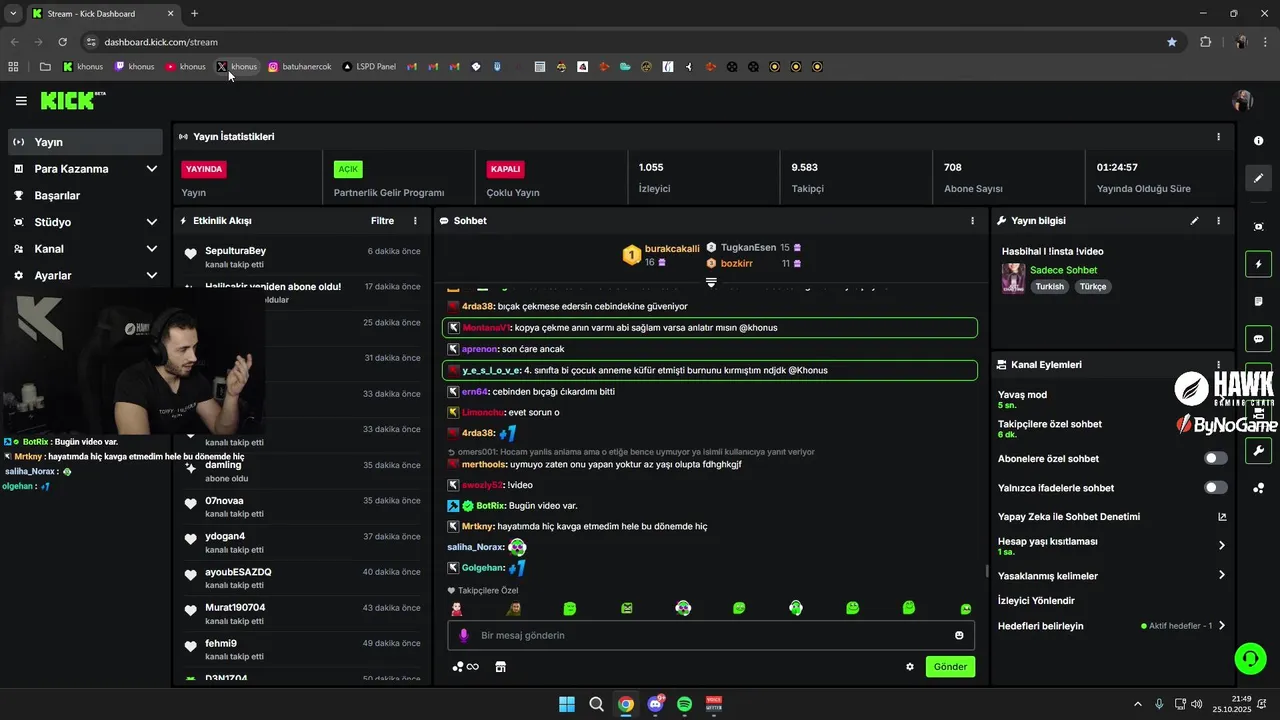Click the Turkish tag in Yayın bilgisi
This screenshot has width=1280, height=720.
pos(1050,286)
